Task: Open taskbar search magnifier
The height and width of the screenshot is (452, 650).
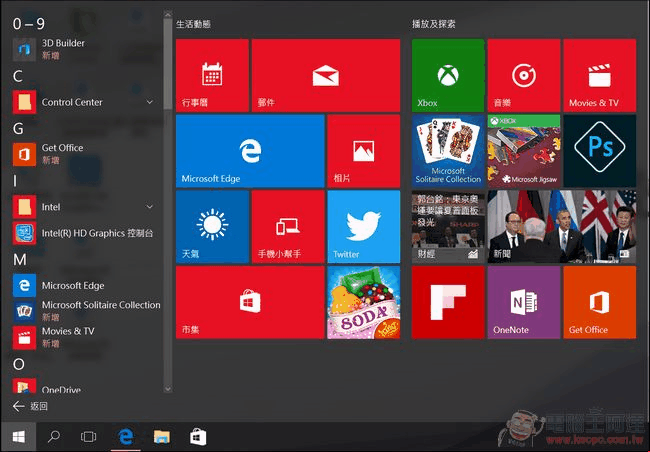Action: point(54,437)
